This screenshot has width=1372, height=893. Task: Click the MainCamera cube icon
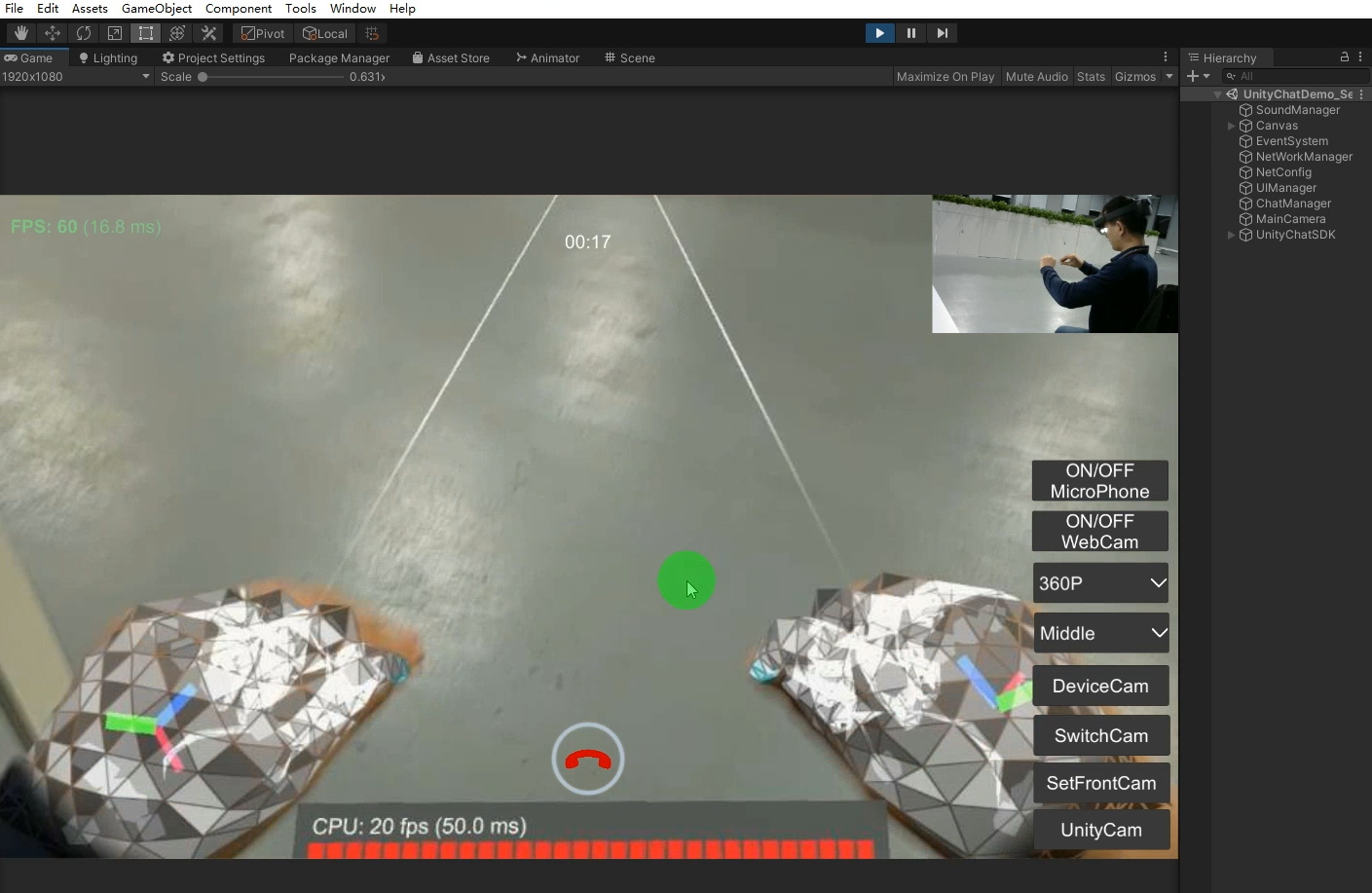coord(1245,219)
